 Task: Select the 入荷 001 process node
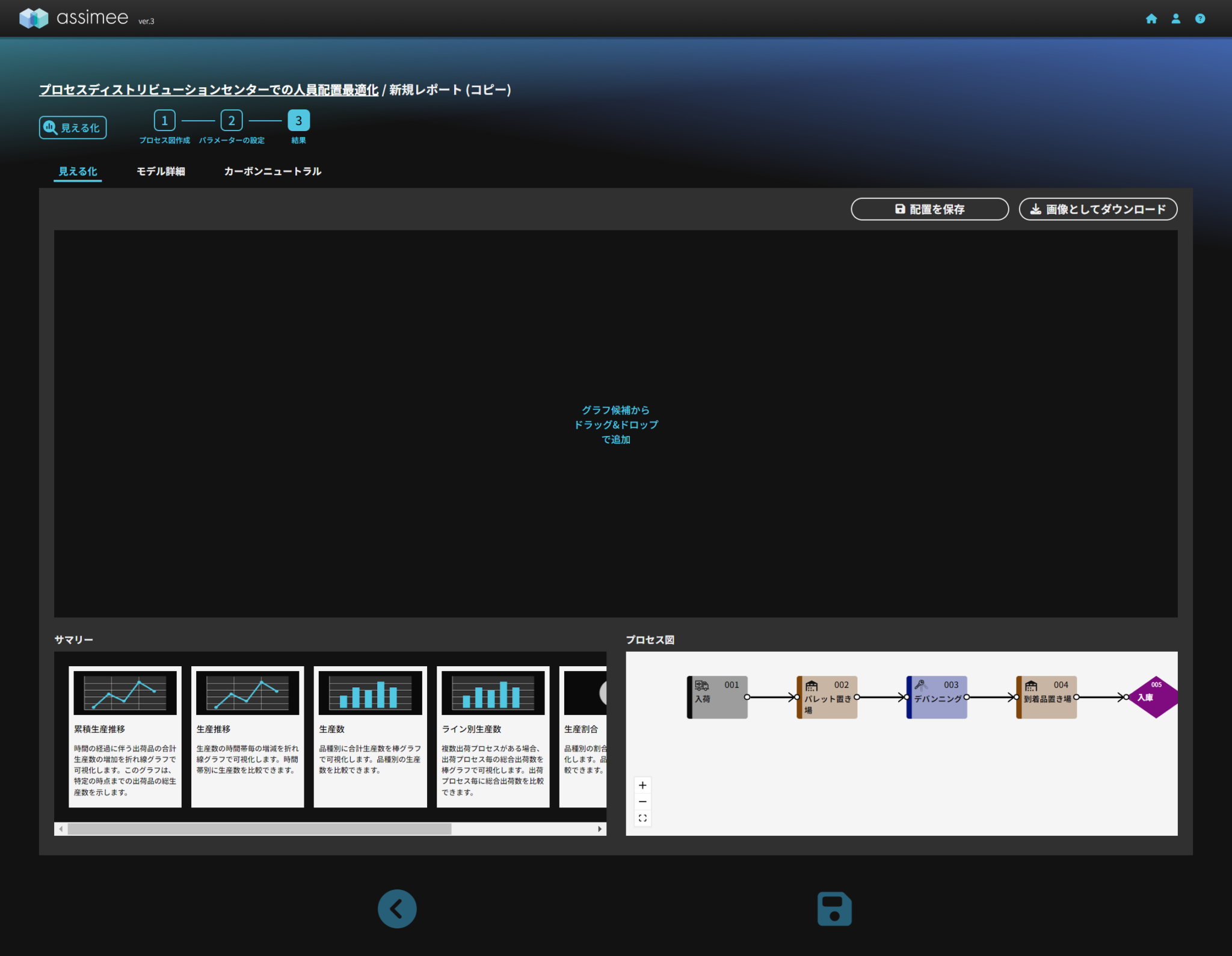click(x=718, y=697)
